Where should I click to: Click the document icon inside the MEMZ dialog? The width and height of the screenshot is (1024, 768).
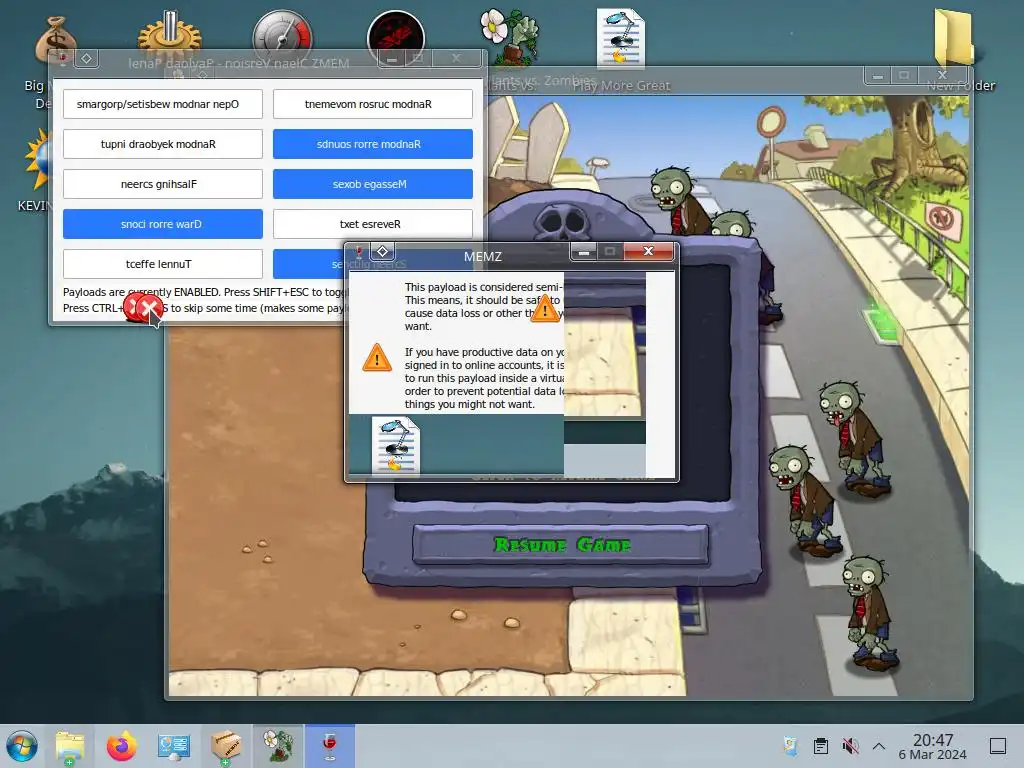click(396, 445)
